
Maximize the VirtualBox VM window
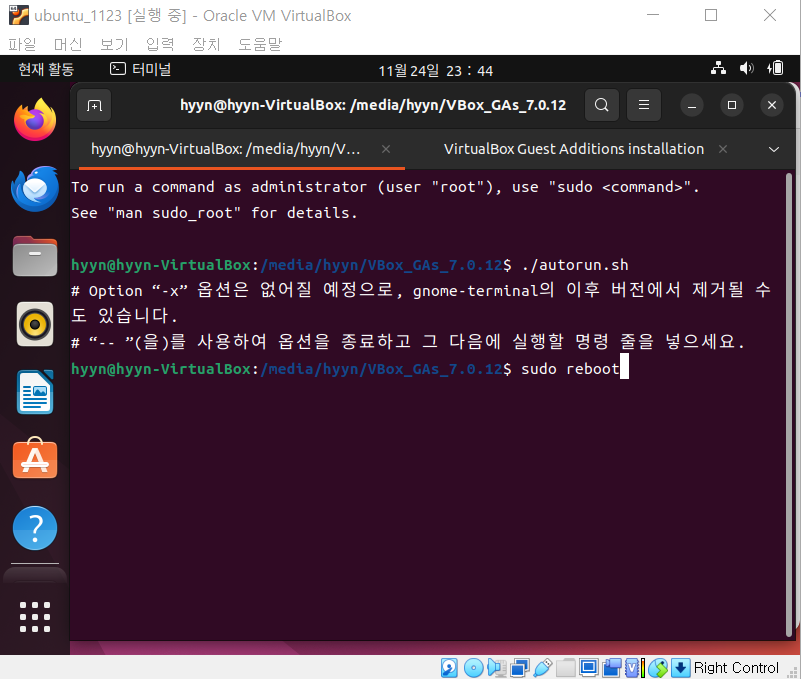pos(711,15)
